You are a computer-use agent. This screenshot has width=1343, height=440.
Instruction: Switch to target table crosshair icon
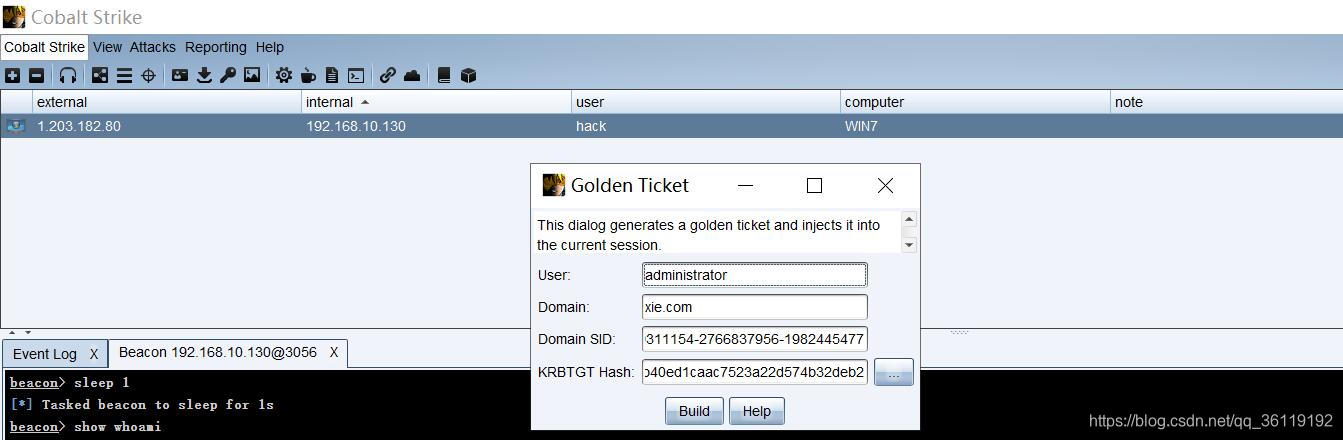[148, 75]
